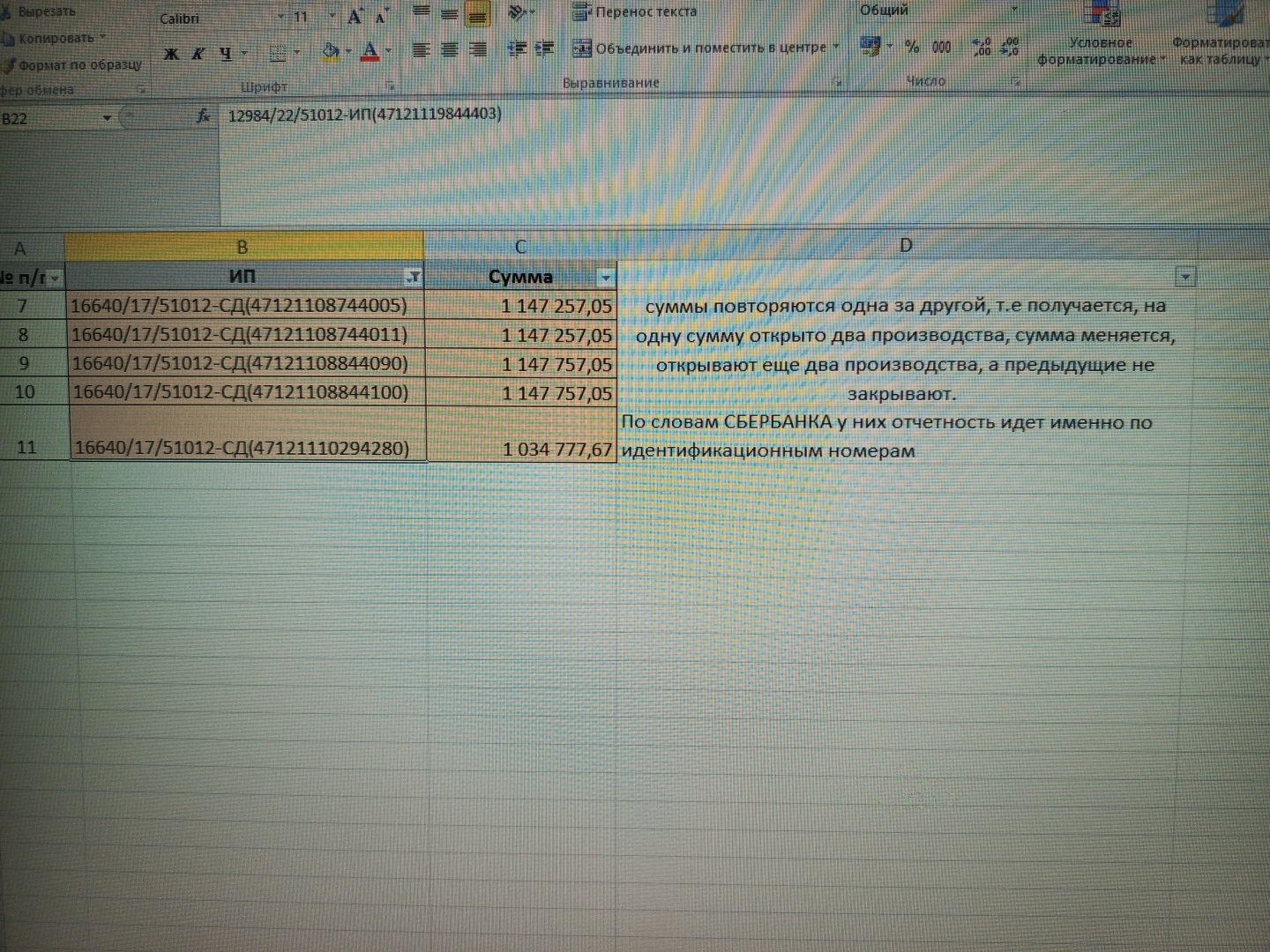This screenshot has width=1270, height=952.
Task: Click the sum cell 1 034 777,67
Action: tap(521, 434)
